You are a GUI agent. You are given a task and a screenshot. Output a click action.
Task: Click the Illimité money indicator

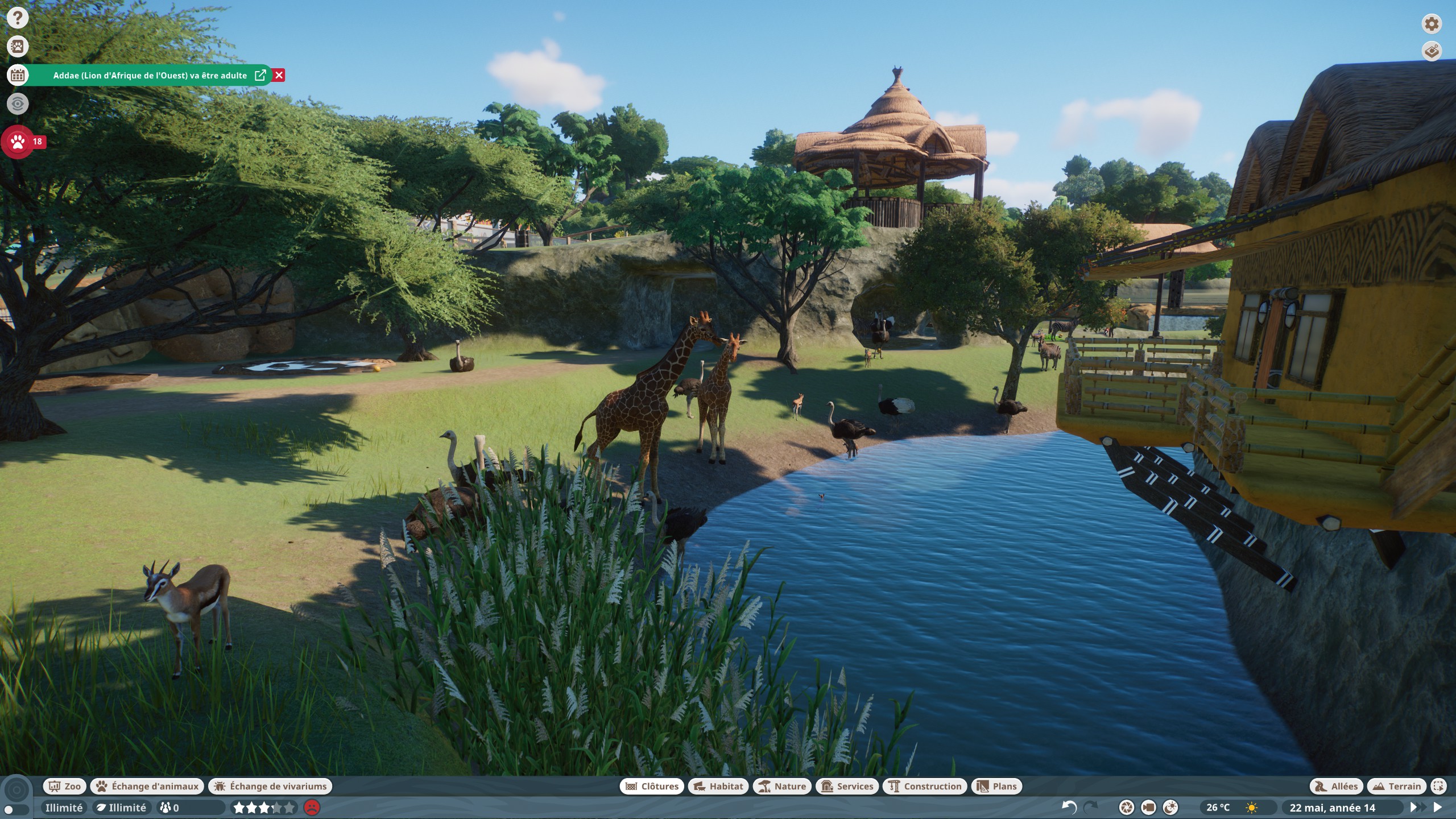coord(64,807)
